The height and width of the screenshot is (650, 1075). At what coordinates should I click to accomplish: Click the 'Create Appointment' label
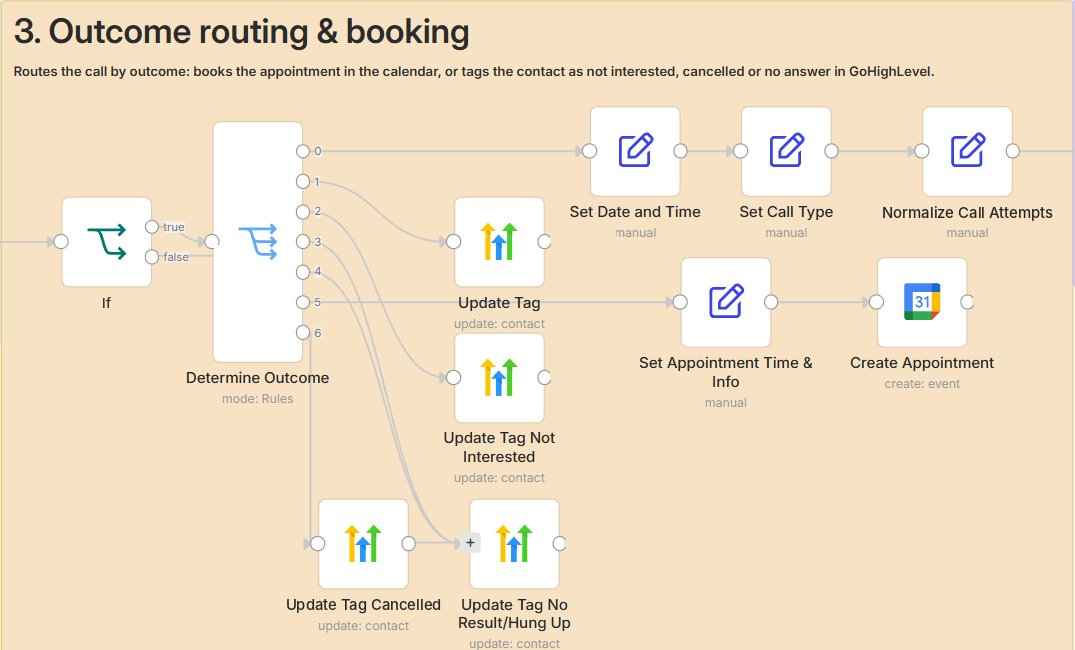tap(921, 363)
